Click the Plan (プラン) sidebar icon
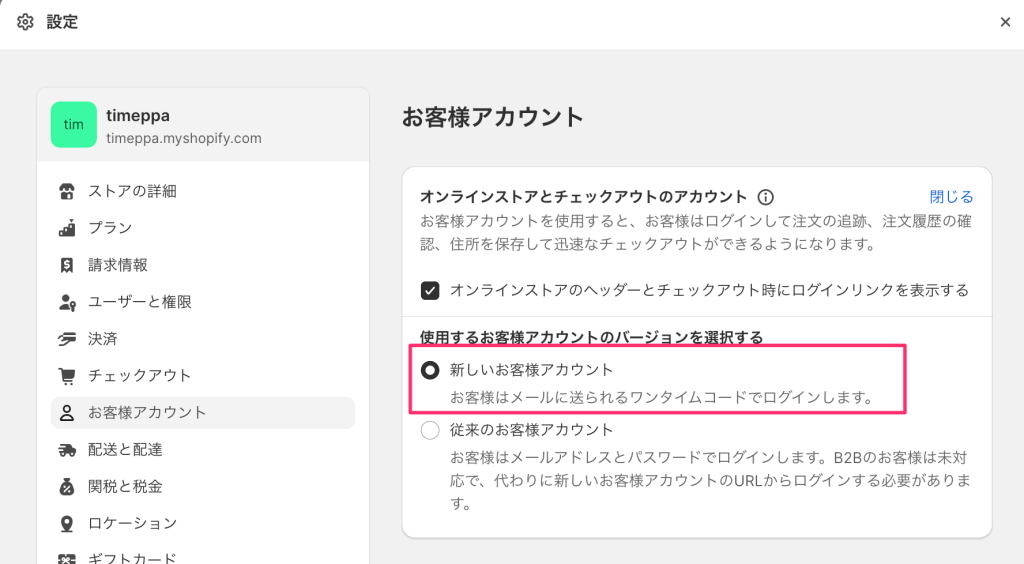This screenshot has width=1024, height=564. [67, 228]
